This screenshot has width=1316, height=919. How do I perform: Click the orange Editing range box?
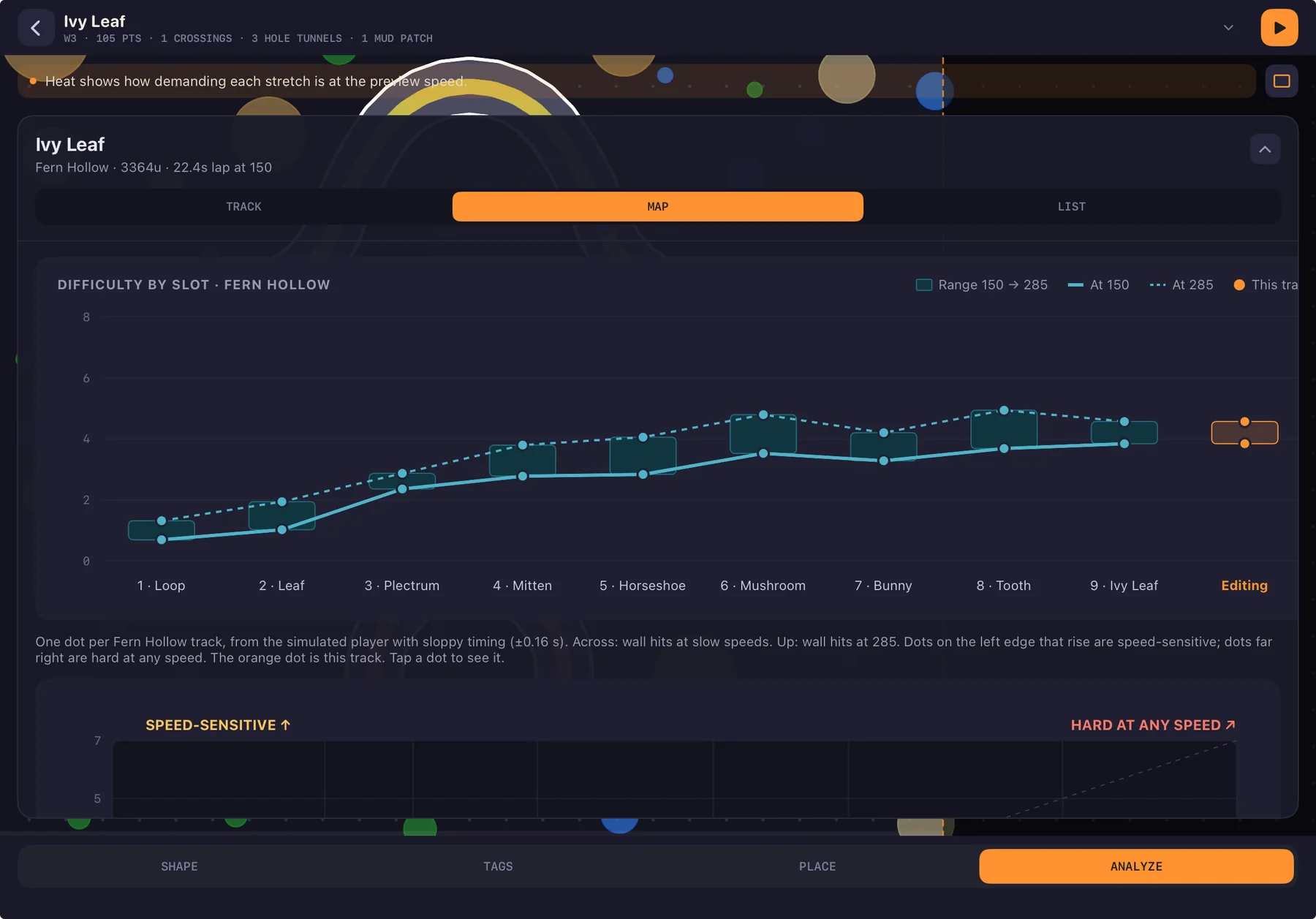pos(1244,433)
